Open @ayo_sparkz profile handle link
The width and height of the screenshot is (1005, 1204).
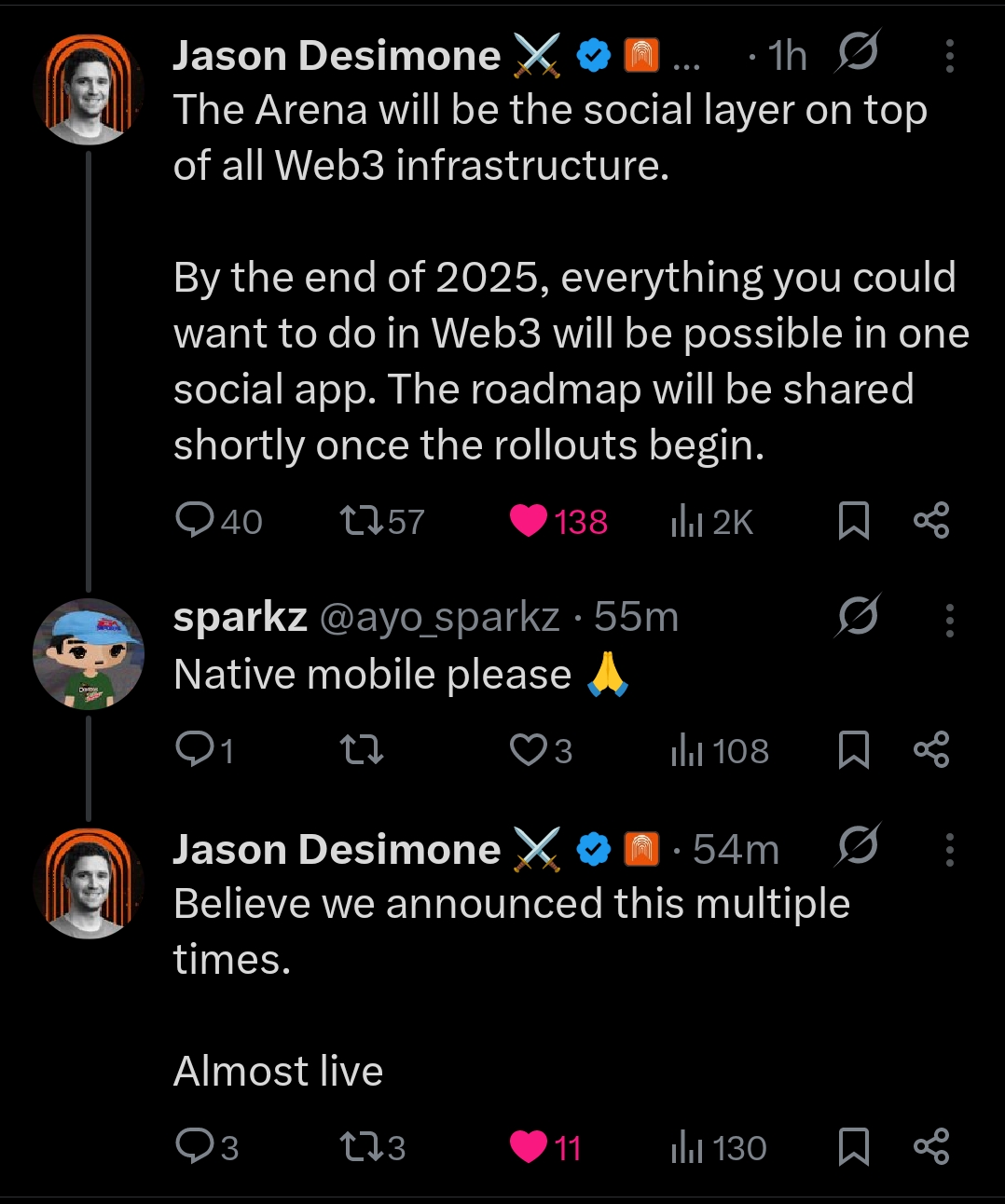click(439, 617)
